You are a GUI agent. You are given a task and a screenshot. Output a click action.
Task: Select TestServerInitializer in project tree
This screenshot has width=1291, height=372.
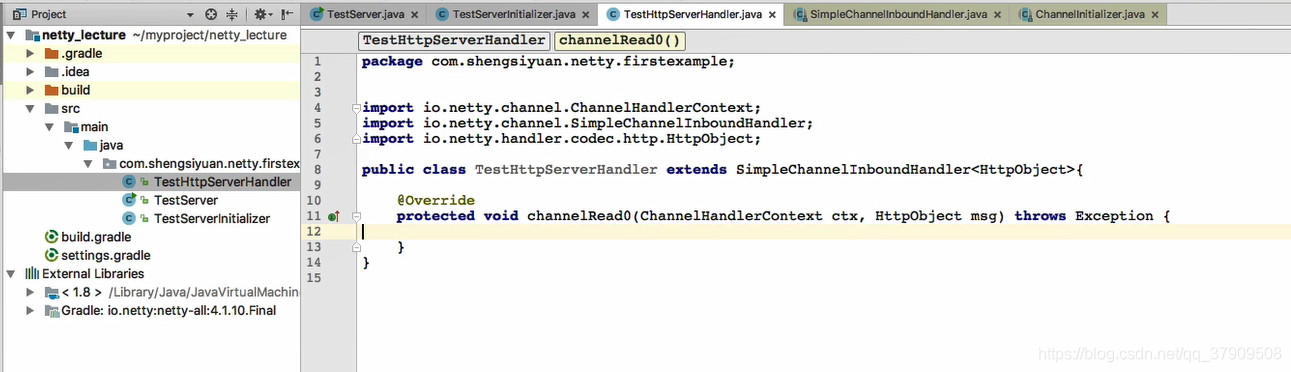[x=211, y=219]
